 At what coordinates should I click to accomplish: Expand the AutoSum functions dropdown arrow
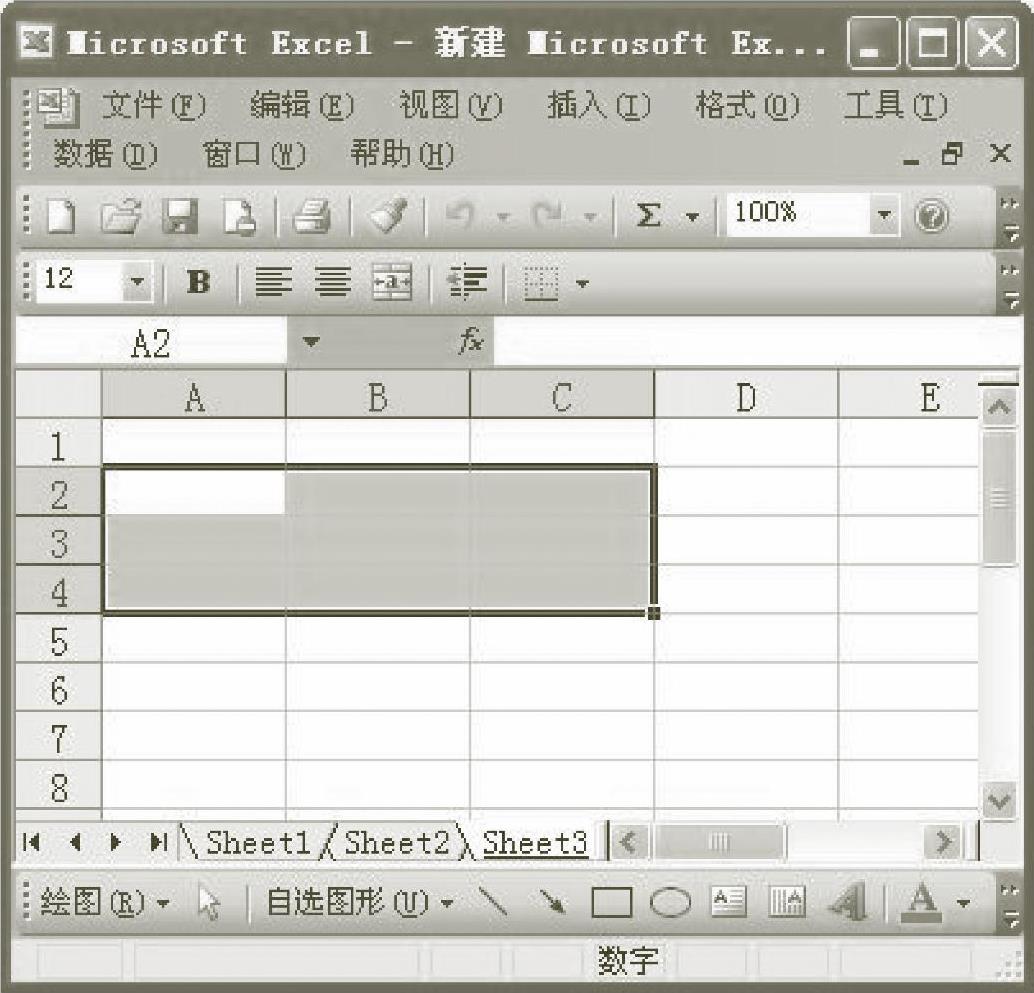692,216
